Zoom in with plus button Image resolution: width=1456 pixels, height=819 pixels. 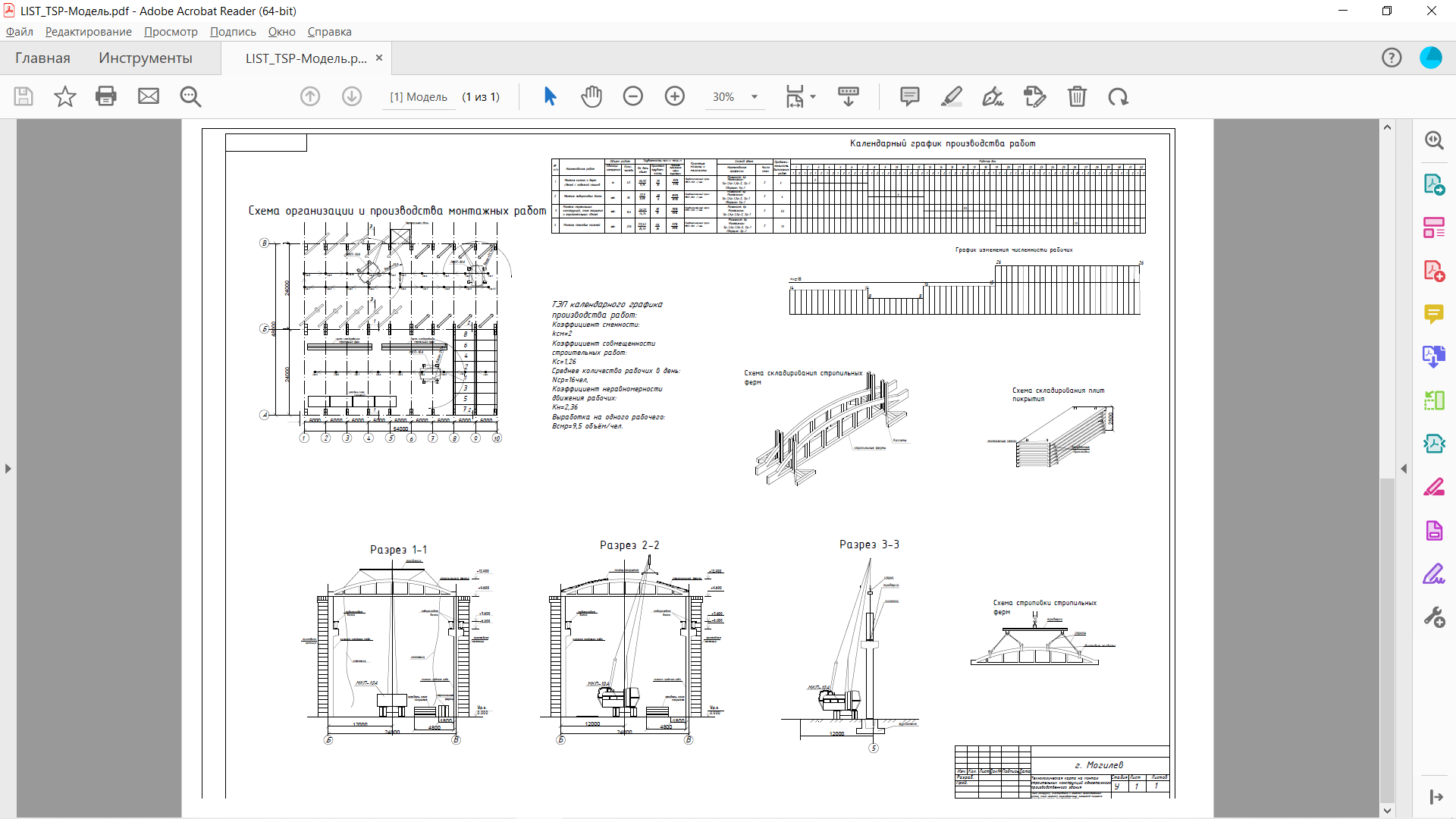tap(675, 96)
